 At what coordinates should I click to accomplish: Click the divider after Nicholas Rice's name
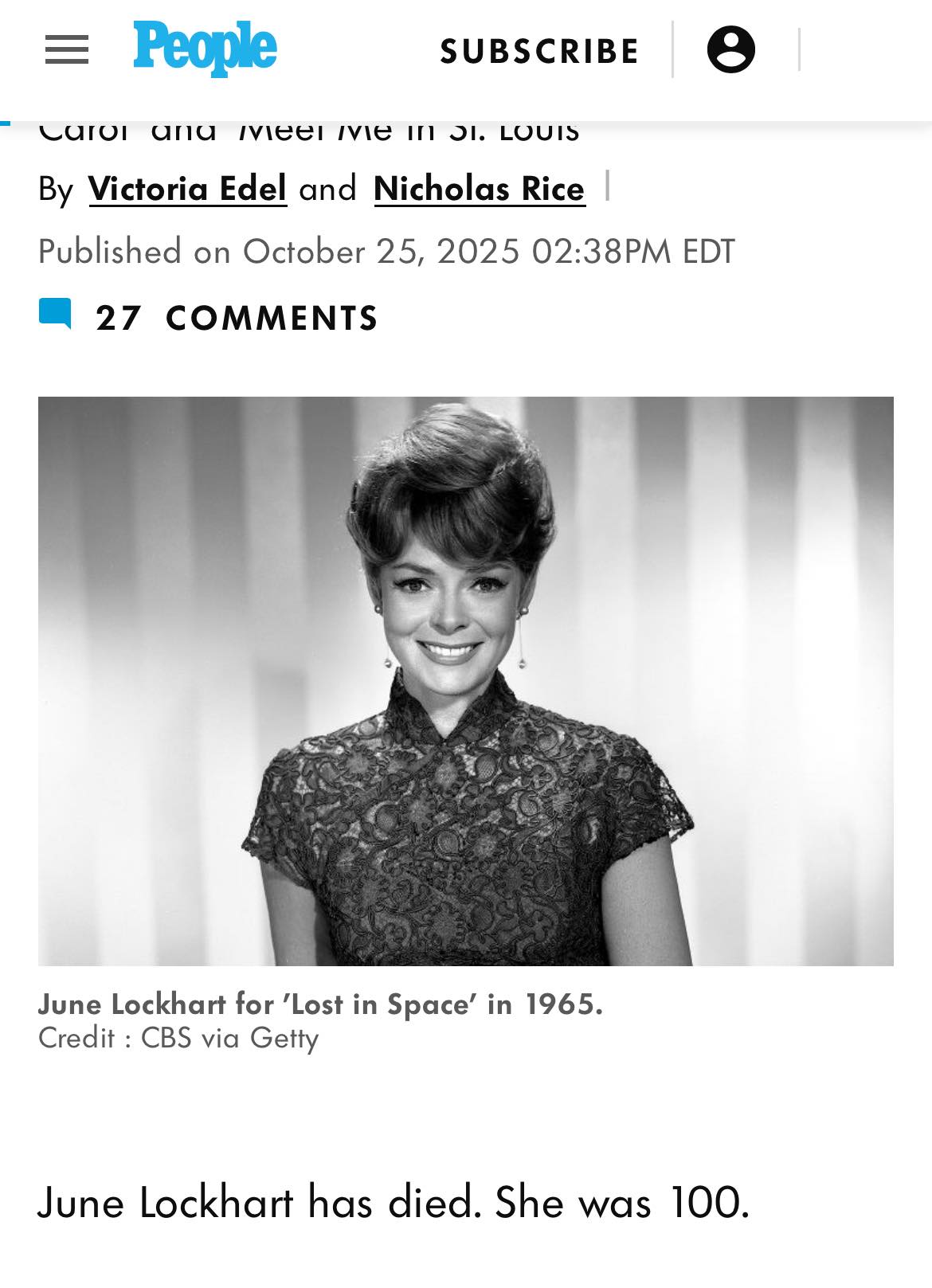click(x=608, y=186)
